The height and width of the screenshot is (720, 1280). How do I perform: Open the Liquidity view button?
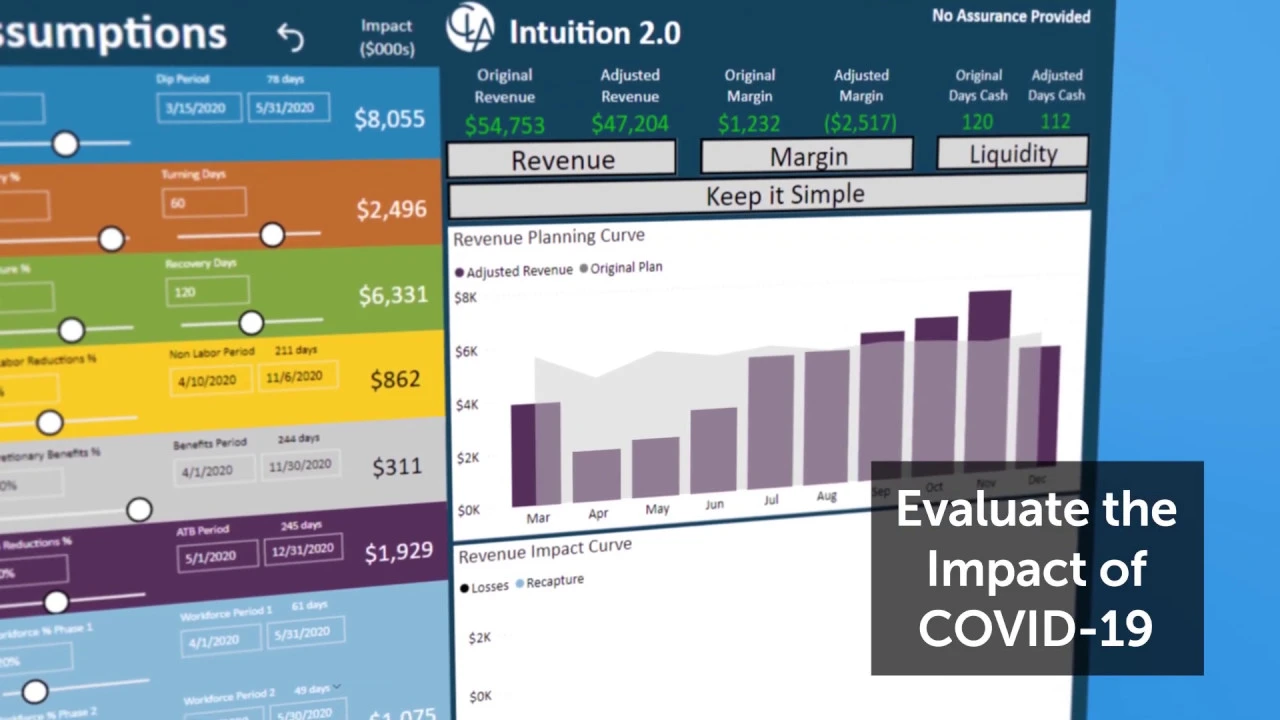1012,153
